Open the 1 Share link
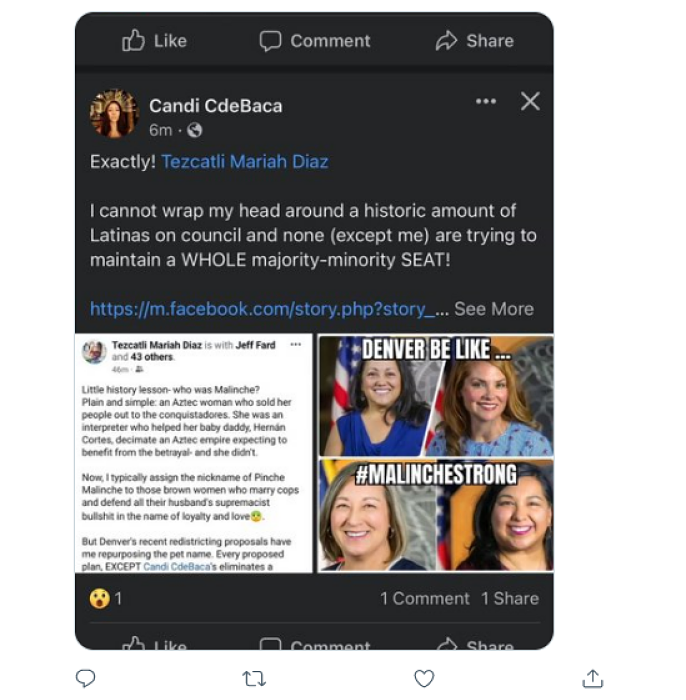 (509, 598)
